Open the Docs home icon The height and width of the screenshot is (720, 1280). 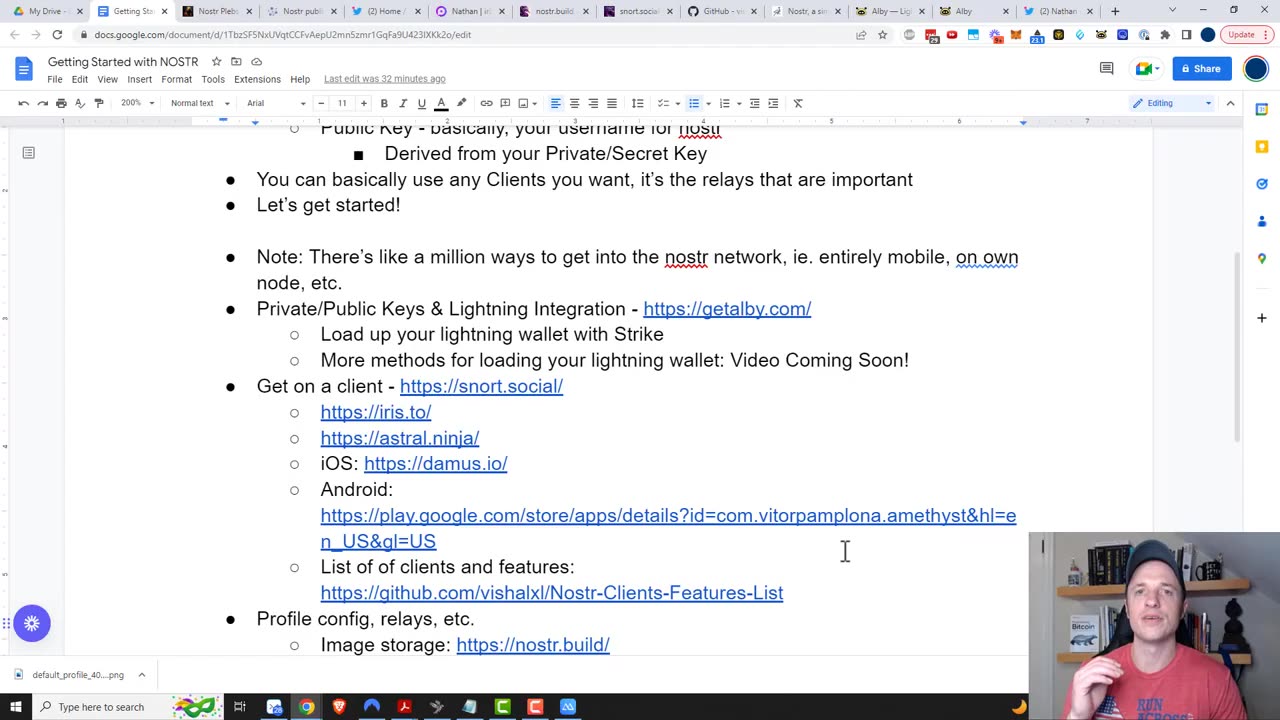pyautogui.click(x=24, y=69)
